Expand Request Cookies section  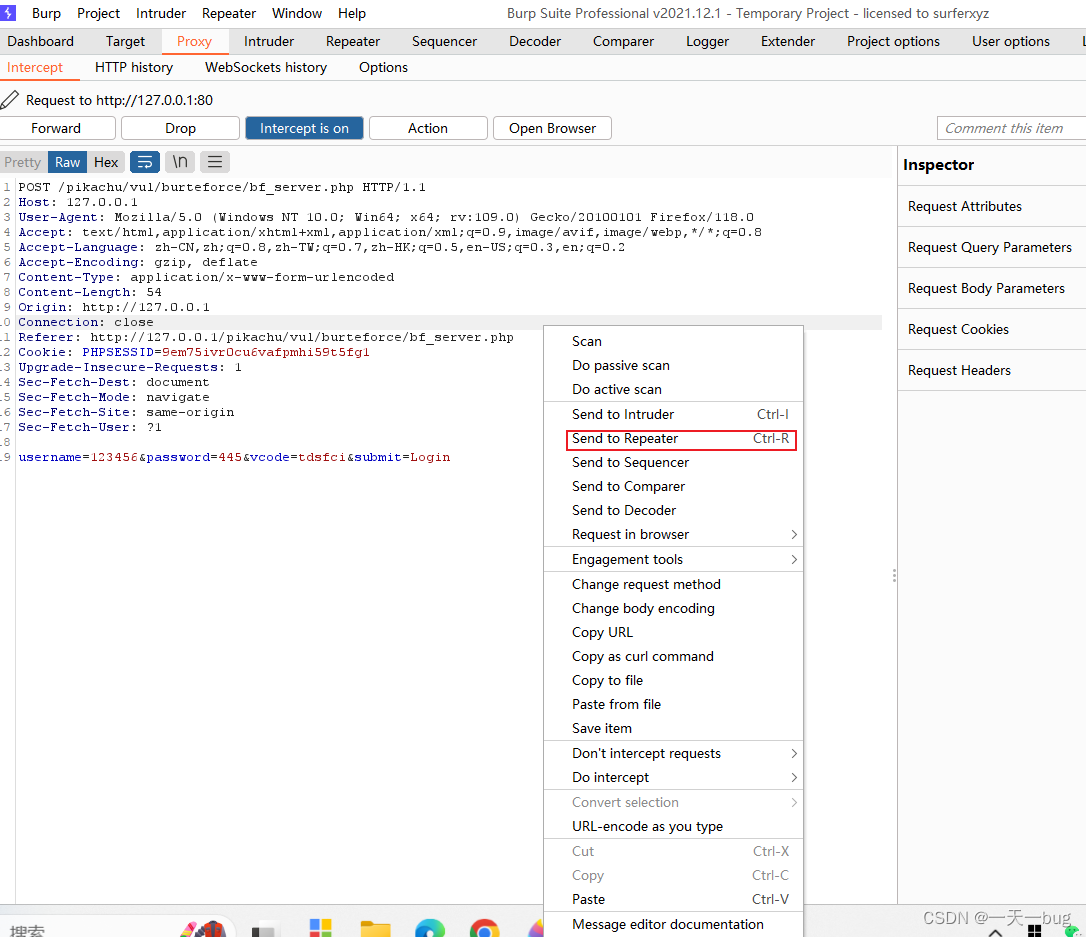tap(992, 329)
